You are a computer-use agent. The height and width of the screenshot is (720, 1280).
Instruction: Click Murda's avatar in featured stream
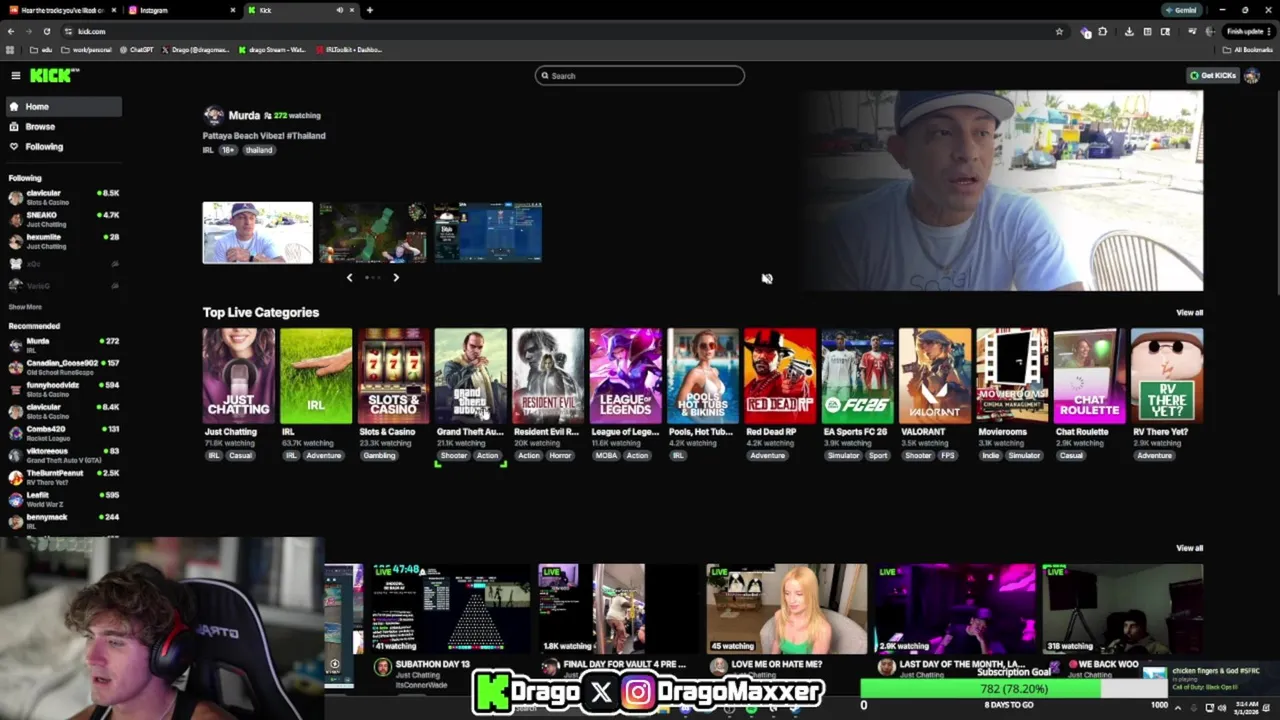[x=213, y=115]
